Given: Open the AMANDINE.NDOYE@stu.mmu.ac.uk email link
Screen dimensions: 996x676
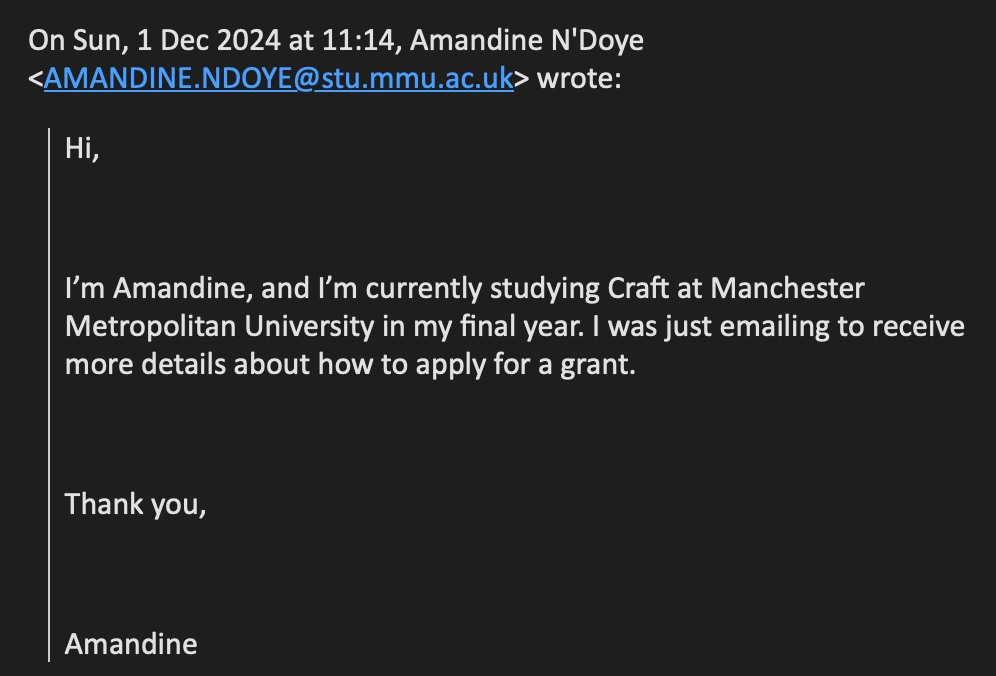Looking at the screenshot, I should (278, 79).
